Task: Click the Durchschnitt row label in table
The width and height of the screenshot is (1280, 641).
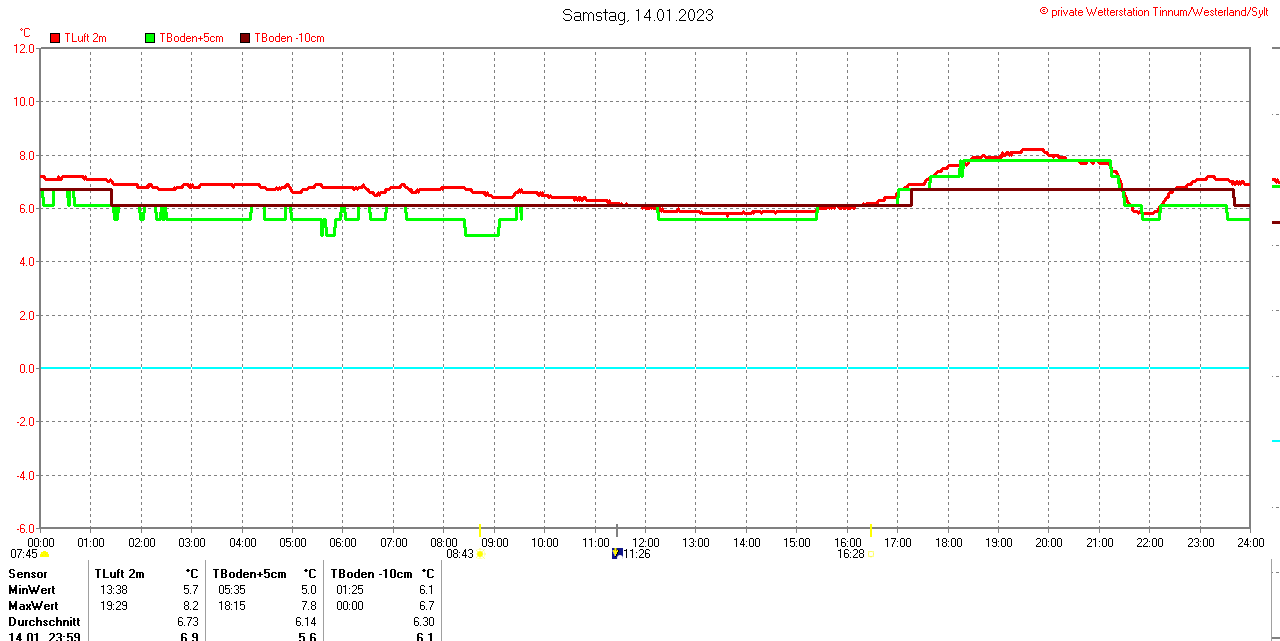Action: coord(44,622)
